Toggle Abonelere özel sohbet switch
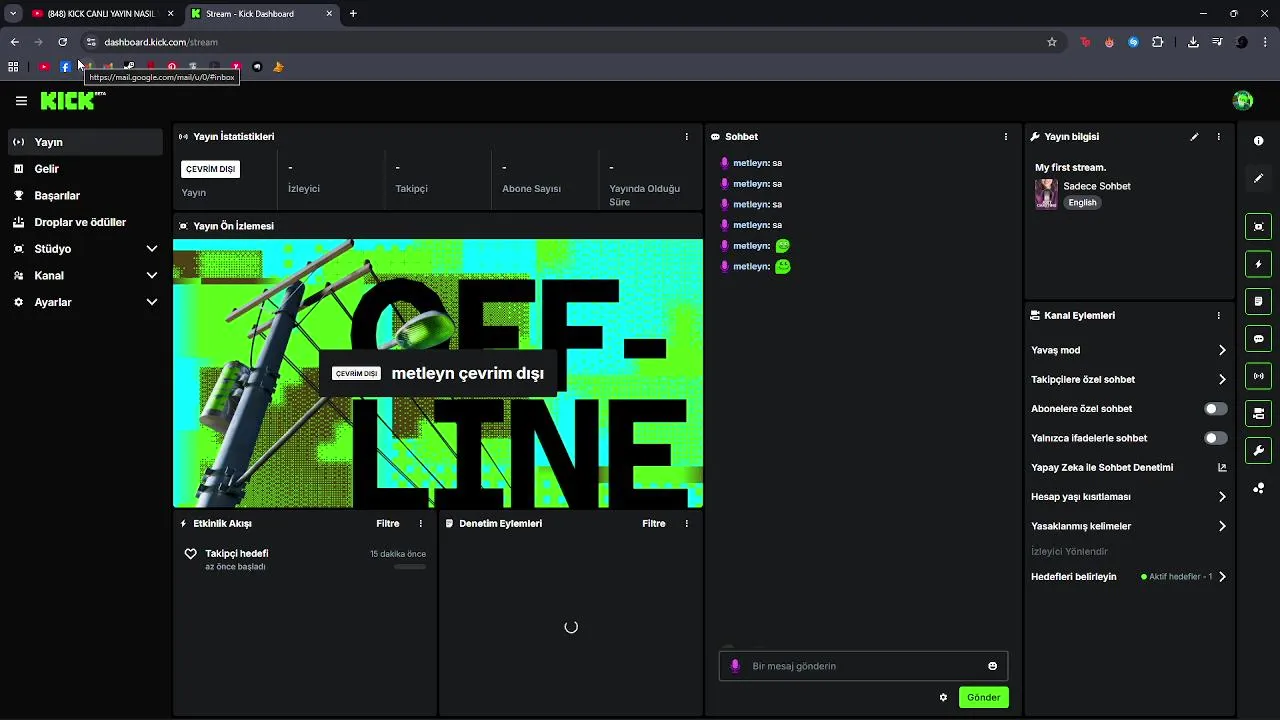The image size is (1280, 720). coord(1215,409)
